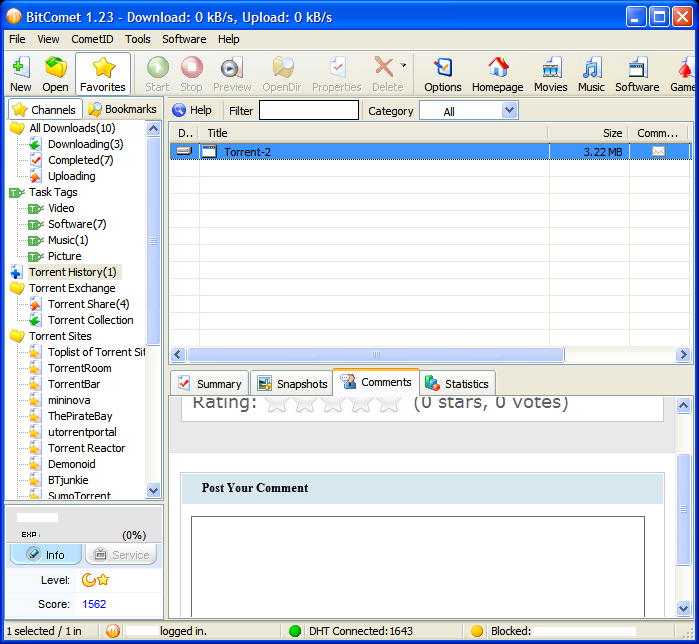The width and height of the screenshot is (699, 644).
Task: Open ThePirateBay site entry
Action: point(80,417)
